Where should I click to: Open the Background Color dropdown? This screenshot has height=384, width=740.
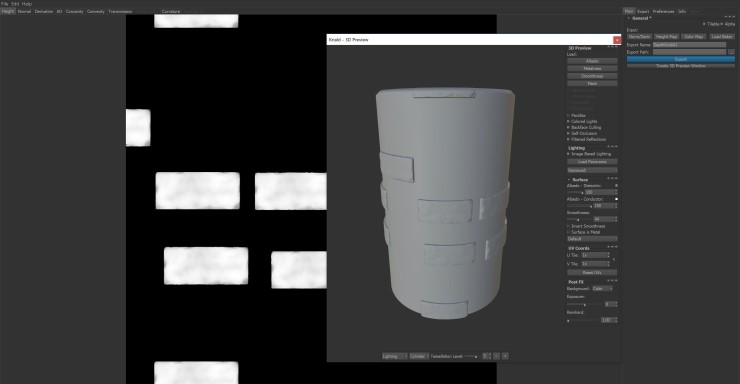603,289
